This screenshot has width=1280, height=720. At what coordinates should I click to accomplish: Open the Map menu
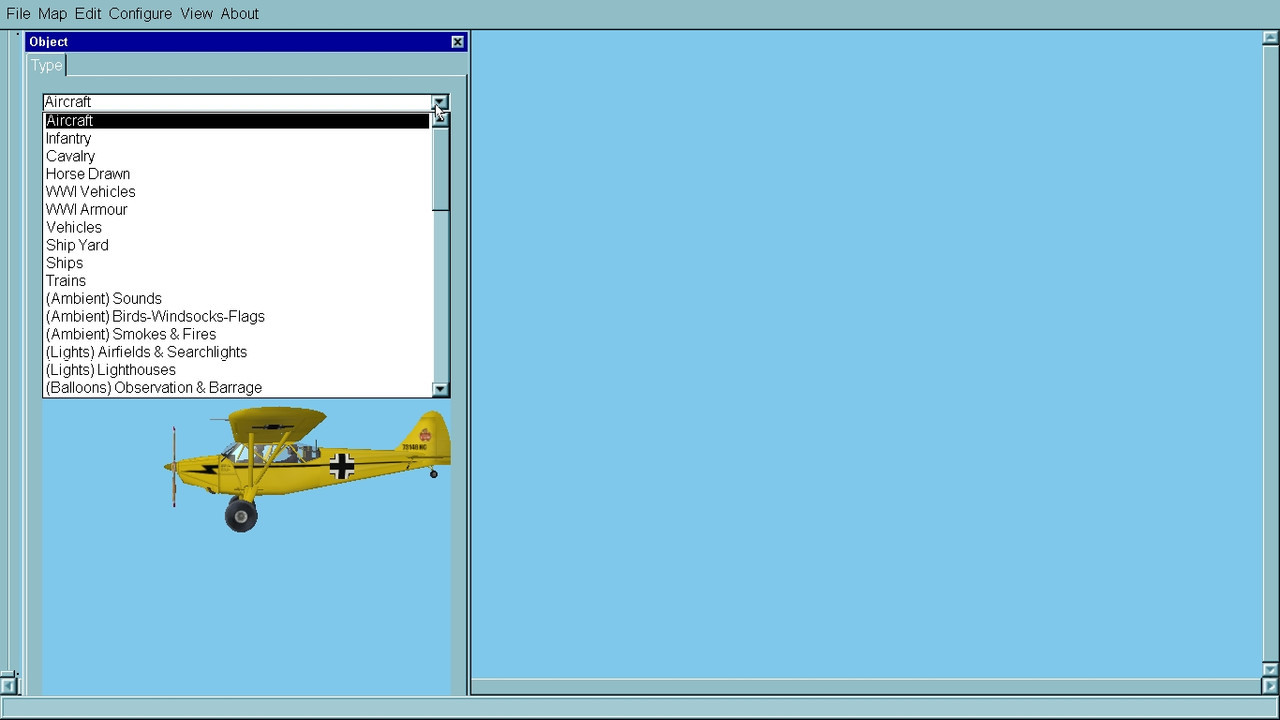52,14
